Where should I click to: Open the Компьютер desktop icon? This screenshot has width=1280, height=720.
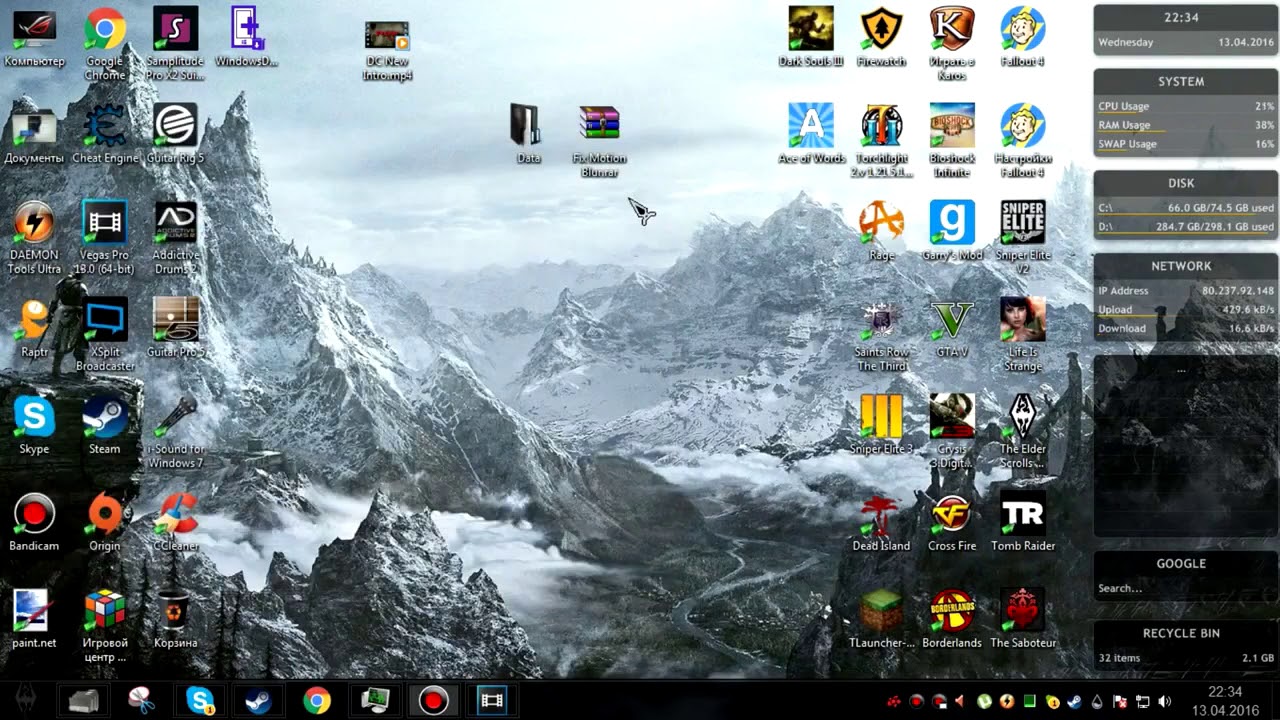pos(34,38)
